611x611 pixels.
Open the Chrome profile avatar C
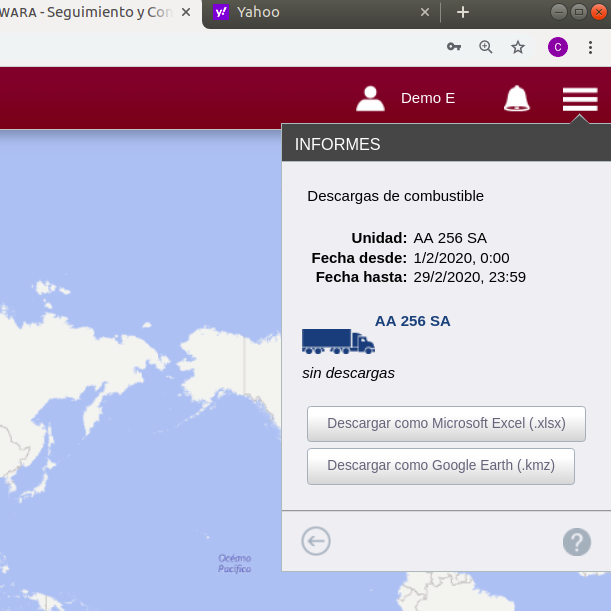pyautogui.click(x=558, y=47)
